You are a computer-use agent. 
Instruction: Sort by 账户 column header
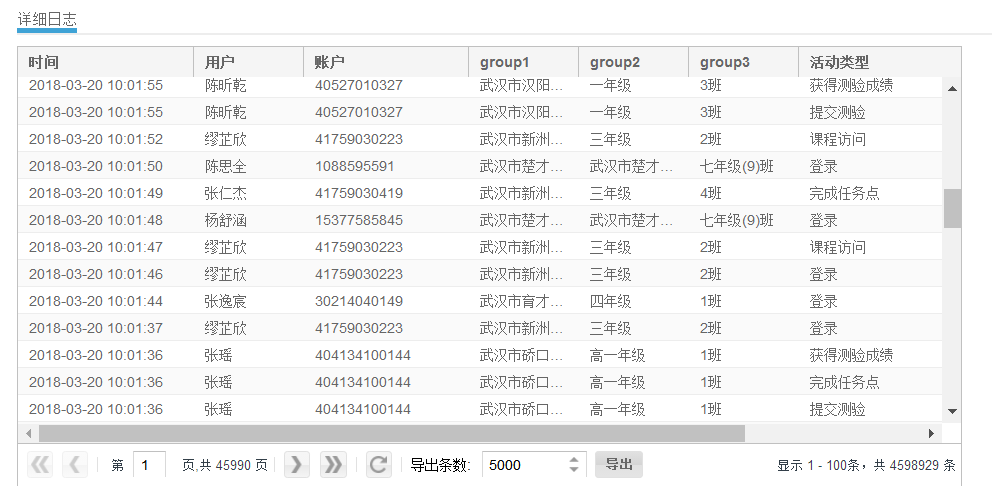(x=387, y=62)
